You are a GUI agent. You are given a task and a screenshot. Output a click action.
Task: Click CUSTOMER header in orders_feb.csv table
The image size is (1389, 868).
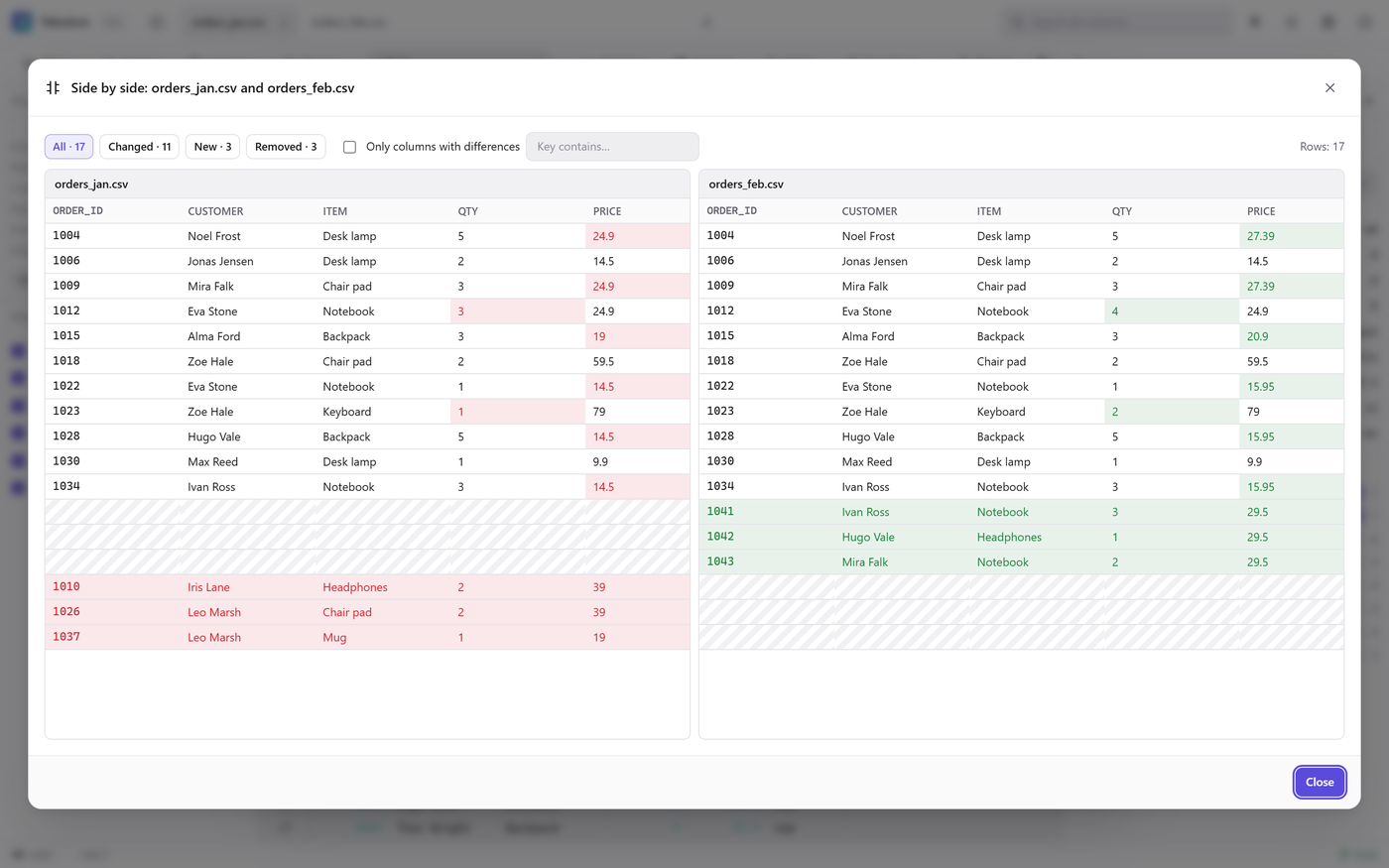pos(870,211)
